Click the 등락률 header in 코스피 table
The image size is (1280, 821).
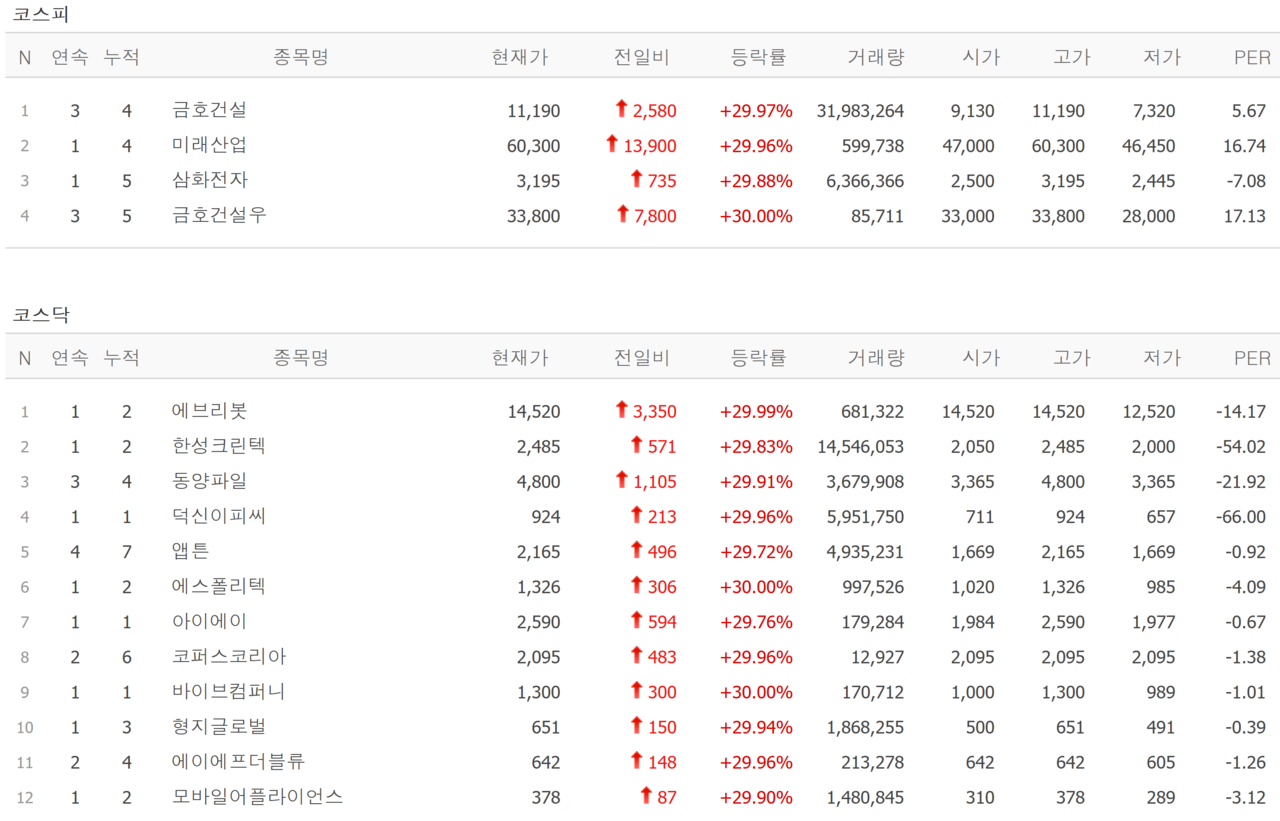click(759, 57)
